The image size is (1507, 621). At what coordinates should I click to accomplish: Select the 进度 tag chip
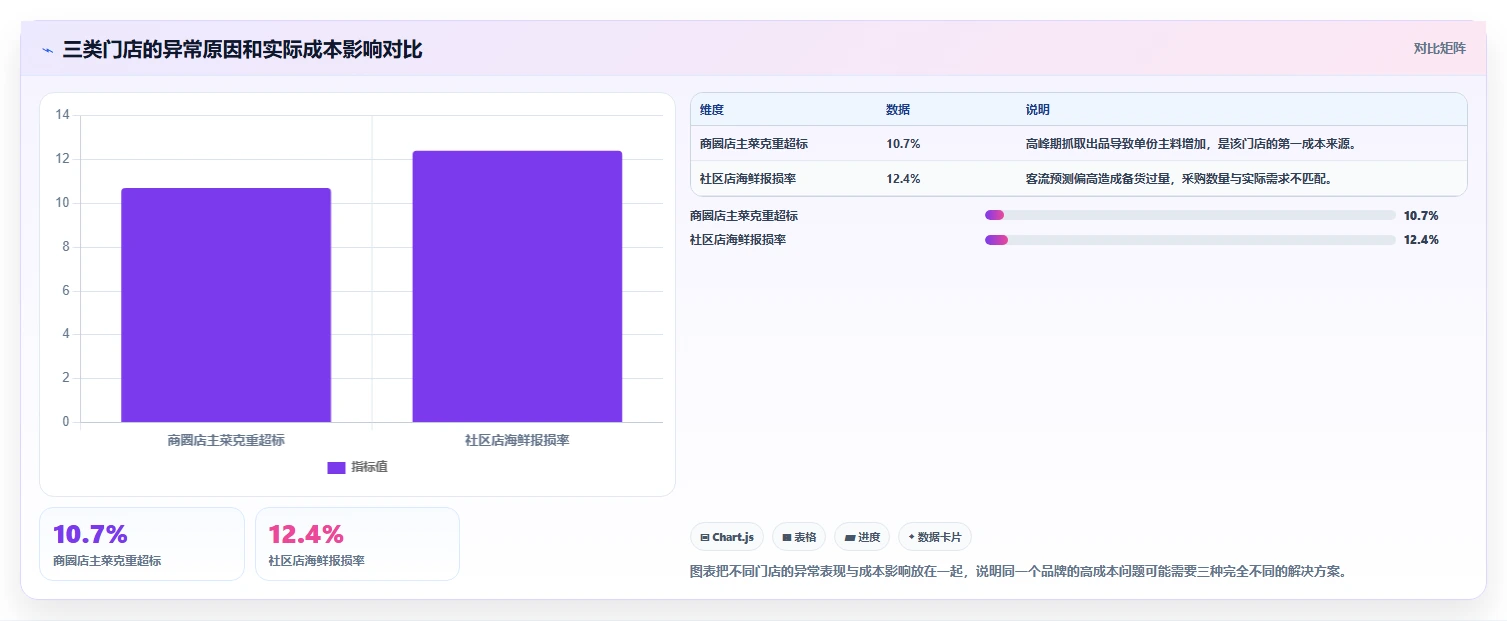point(862,537)
